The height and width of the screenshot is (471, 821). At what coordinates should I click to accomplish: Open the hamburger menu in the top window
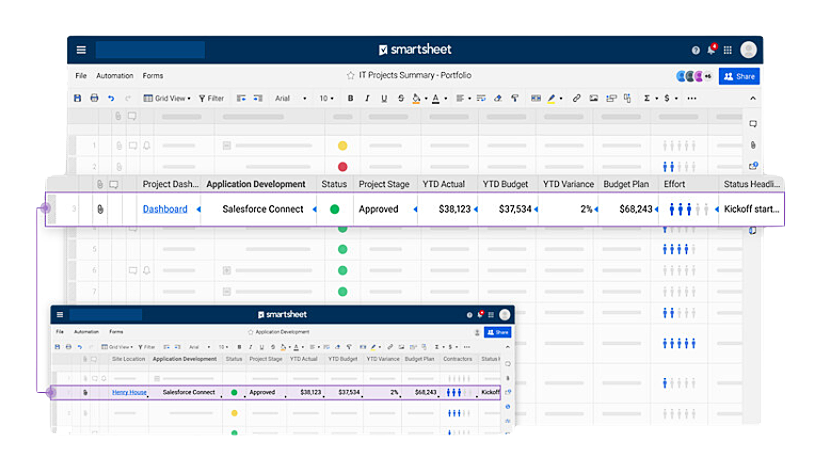81,50
